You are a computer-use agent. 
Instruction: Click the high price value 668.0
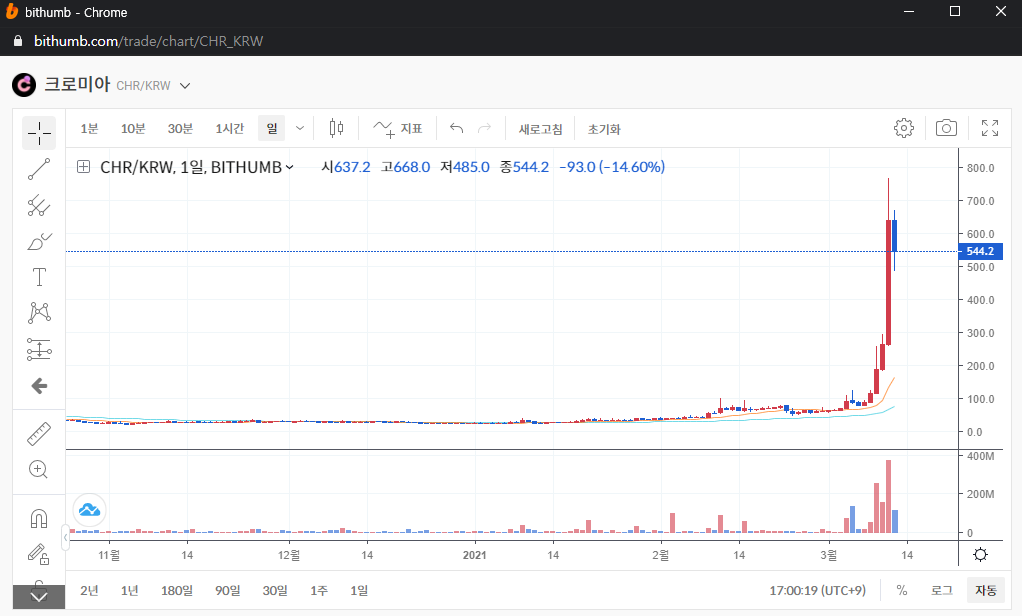pos(411,167)
